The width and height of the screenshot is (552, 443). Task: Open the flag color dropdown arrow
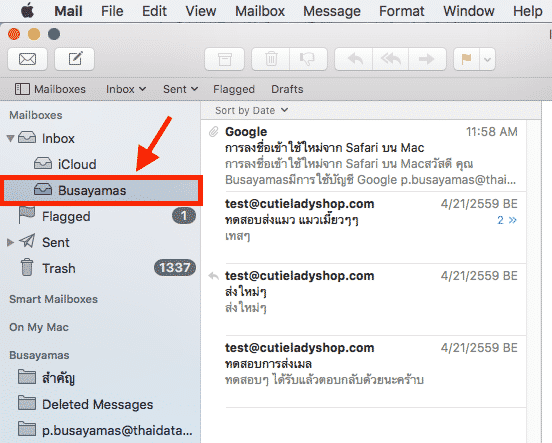(487, 59)
